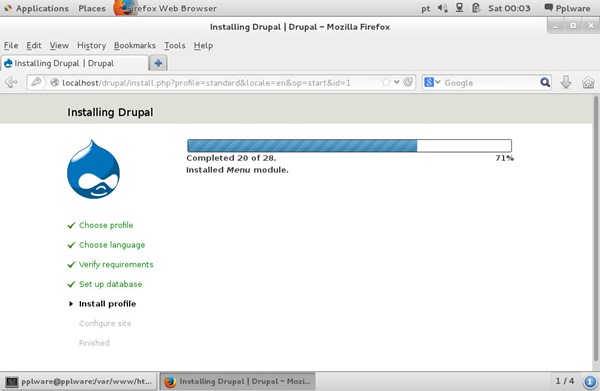
Task: Click the Choose language step
Action: (112, 245)
